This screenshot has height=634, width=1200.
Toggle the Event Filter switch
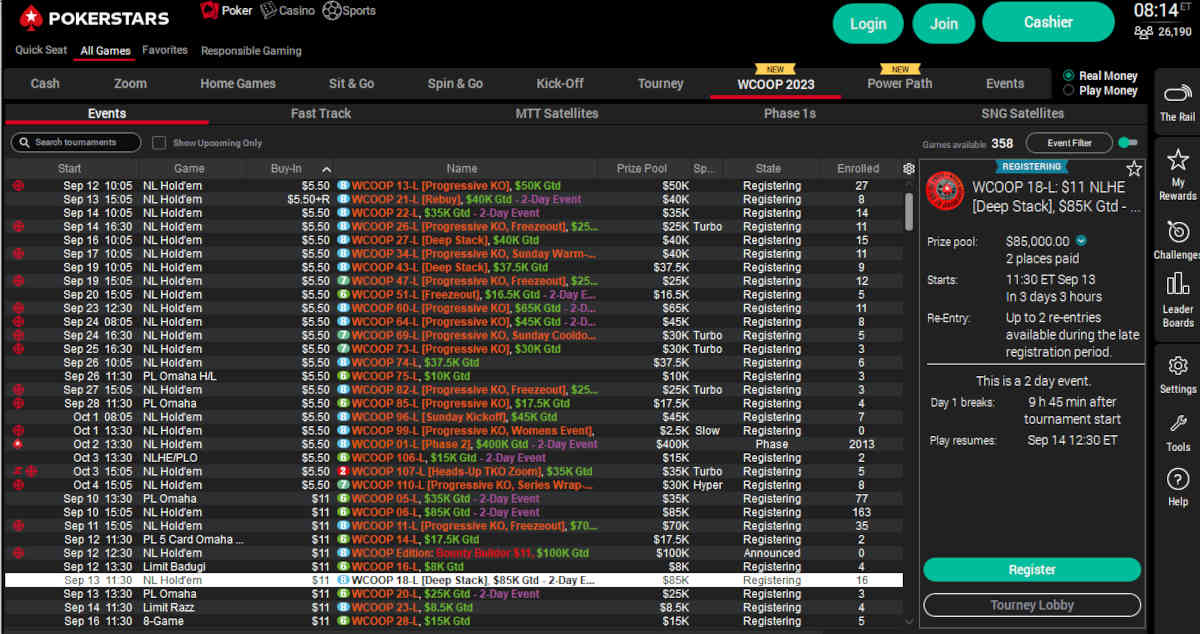[x=1128, y=143]
